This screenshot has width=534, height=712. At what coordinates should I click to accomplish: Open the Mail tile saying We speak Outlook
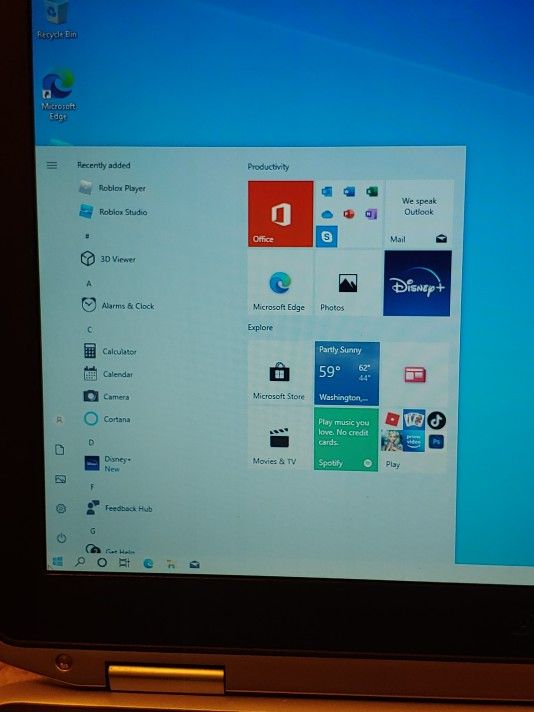click(x=418, y=213)
